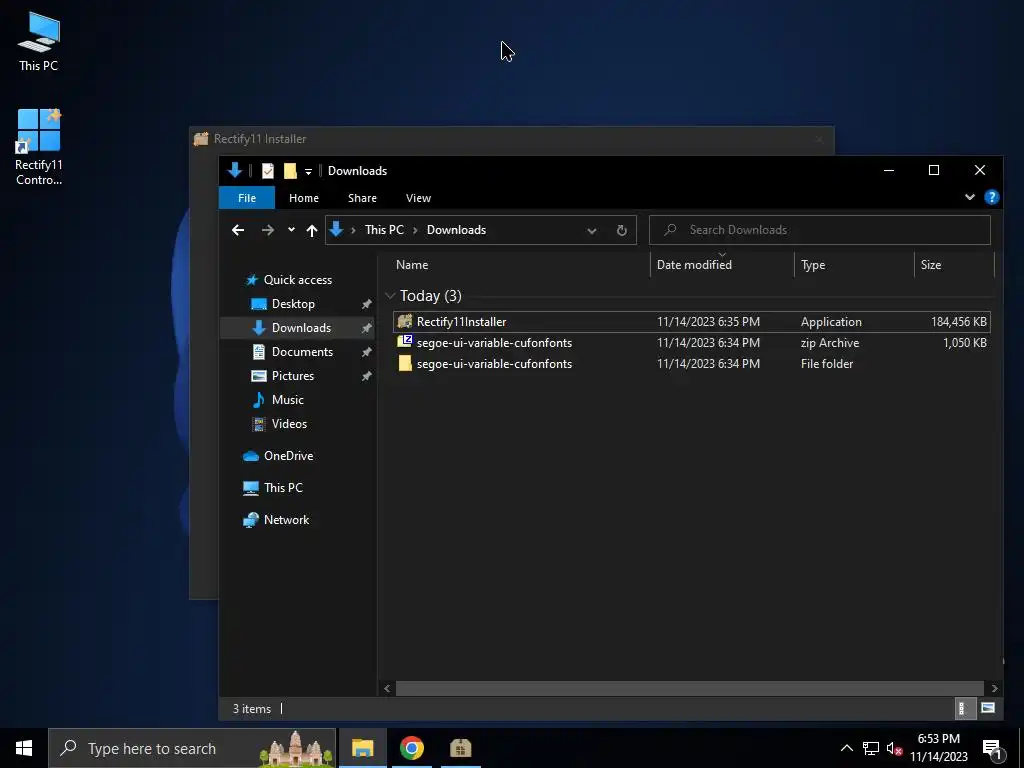The height and width of the screenshot is (768, 1024).
Task: Click the Properties quick access toolbar icon
Action: [268, 171]
